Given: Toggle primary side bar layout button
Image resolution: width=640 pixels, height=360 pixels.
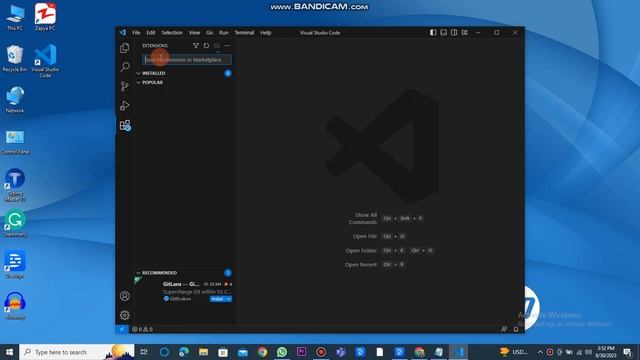Looking at the screenshot, I should (433, 32).
